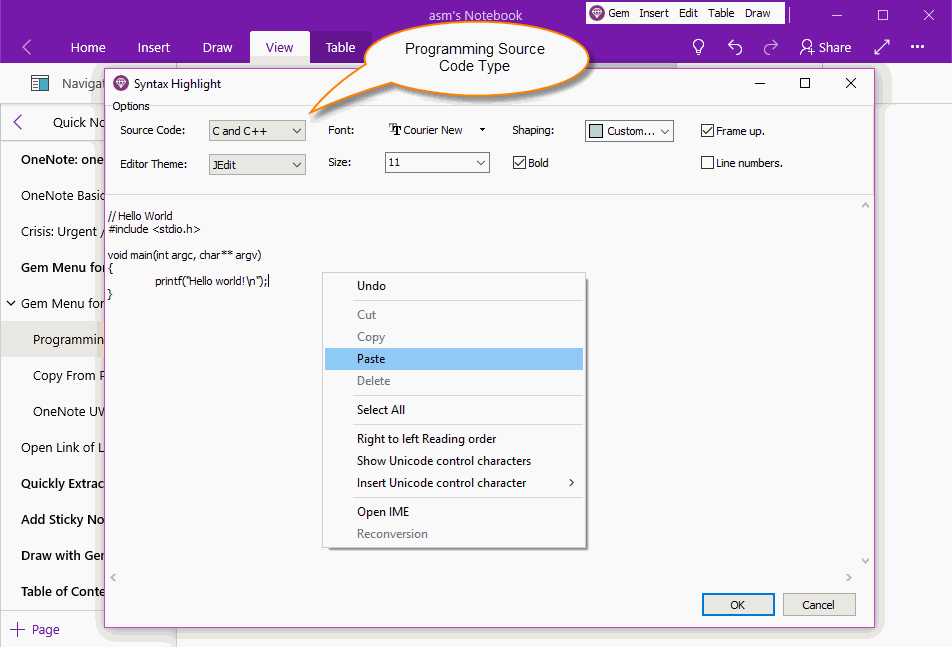Choose Undo from the context menu
The height and width of the screenshot is (647, 952).
click(454, 286)
